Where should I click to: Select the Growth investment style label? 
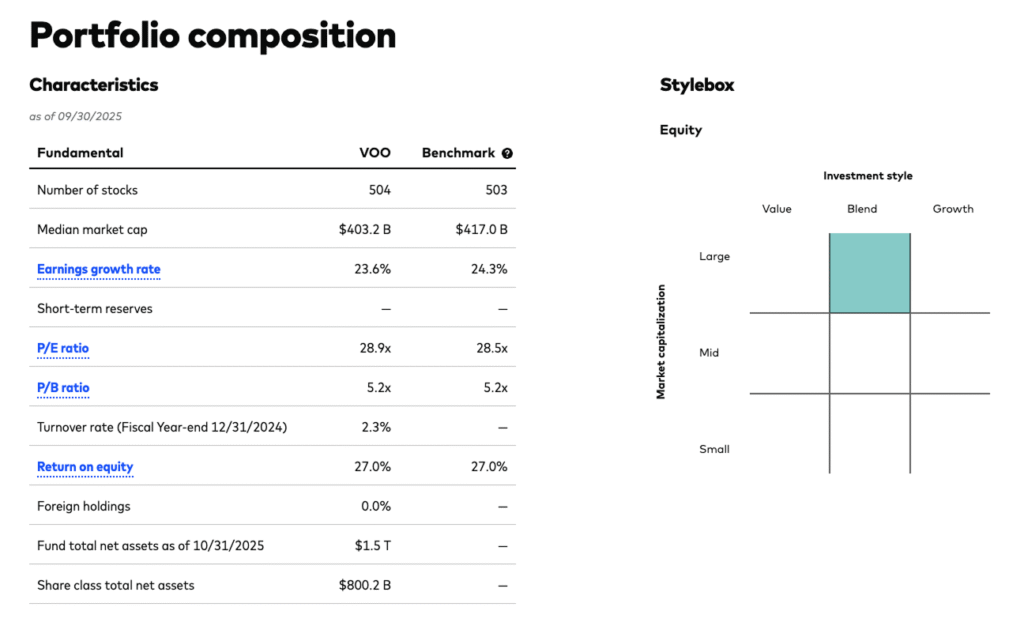953,209
